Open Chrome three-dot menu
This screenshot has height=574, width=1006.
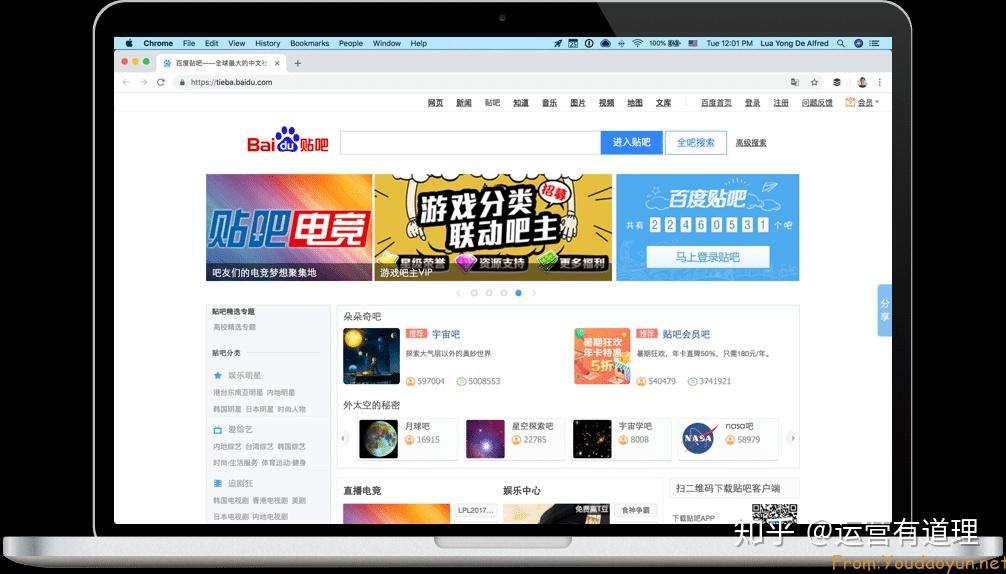pos(880,82)
